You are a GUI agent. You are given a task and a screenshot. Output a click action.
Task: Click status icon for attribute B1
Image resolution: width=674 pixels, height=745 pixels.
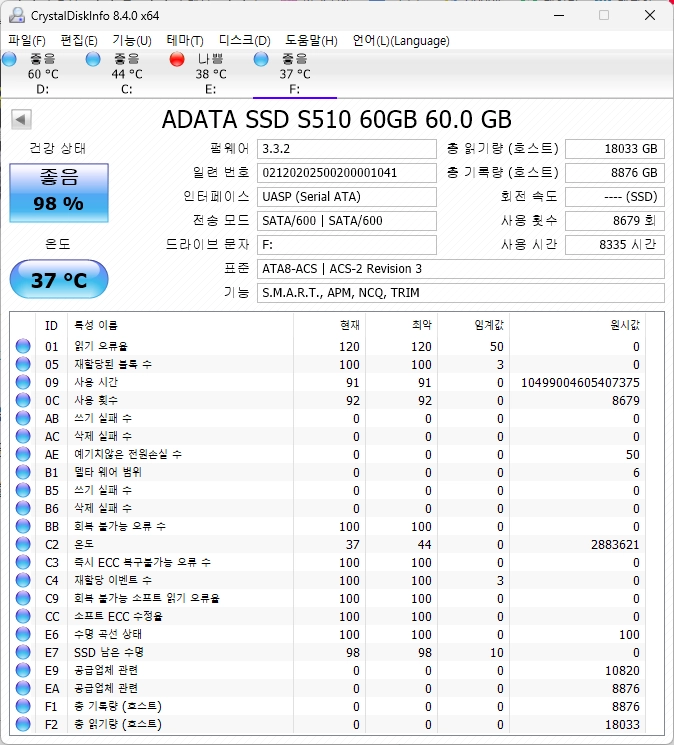point(23,472)
